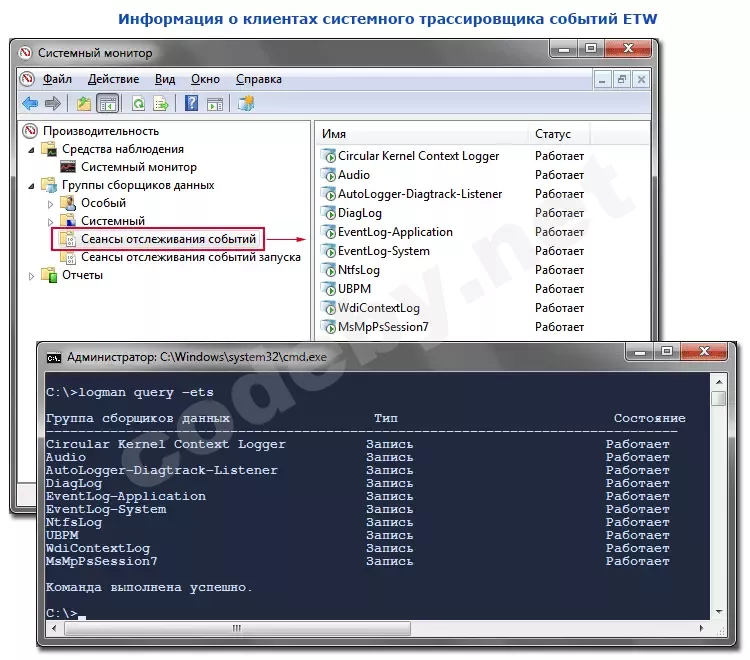This screenshot has height=660, width=750.
Task: Select the EventLog-Application row name
Action: coord(395,232)
